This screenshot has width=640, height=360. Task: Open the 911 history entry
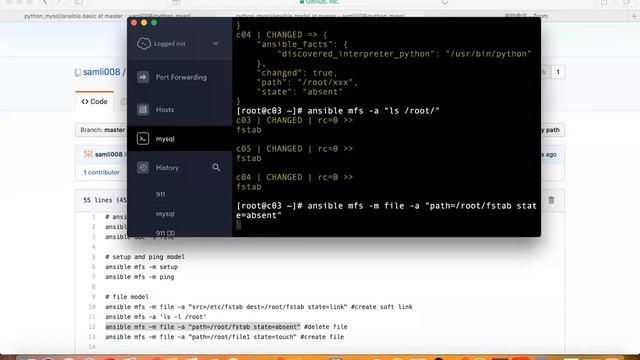(160, 194)
